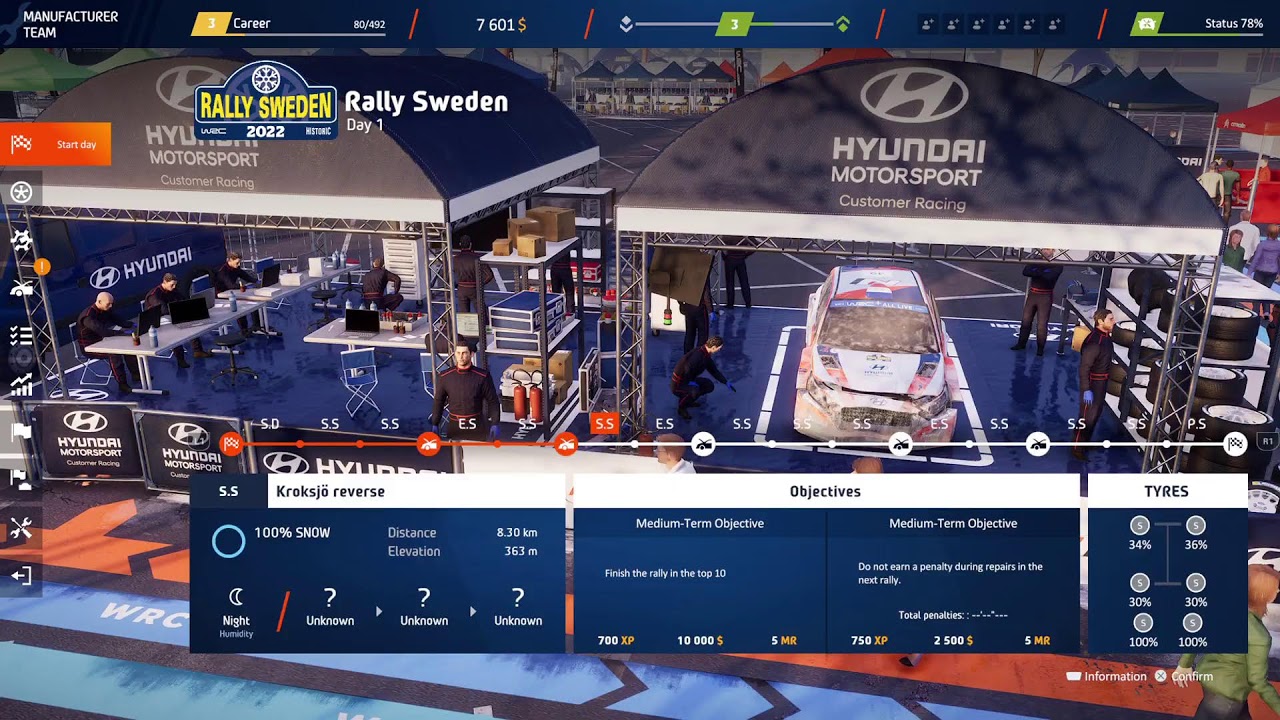Open the wrench and screwdriver tools icon

[21, 528]
